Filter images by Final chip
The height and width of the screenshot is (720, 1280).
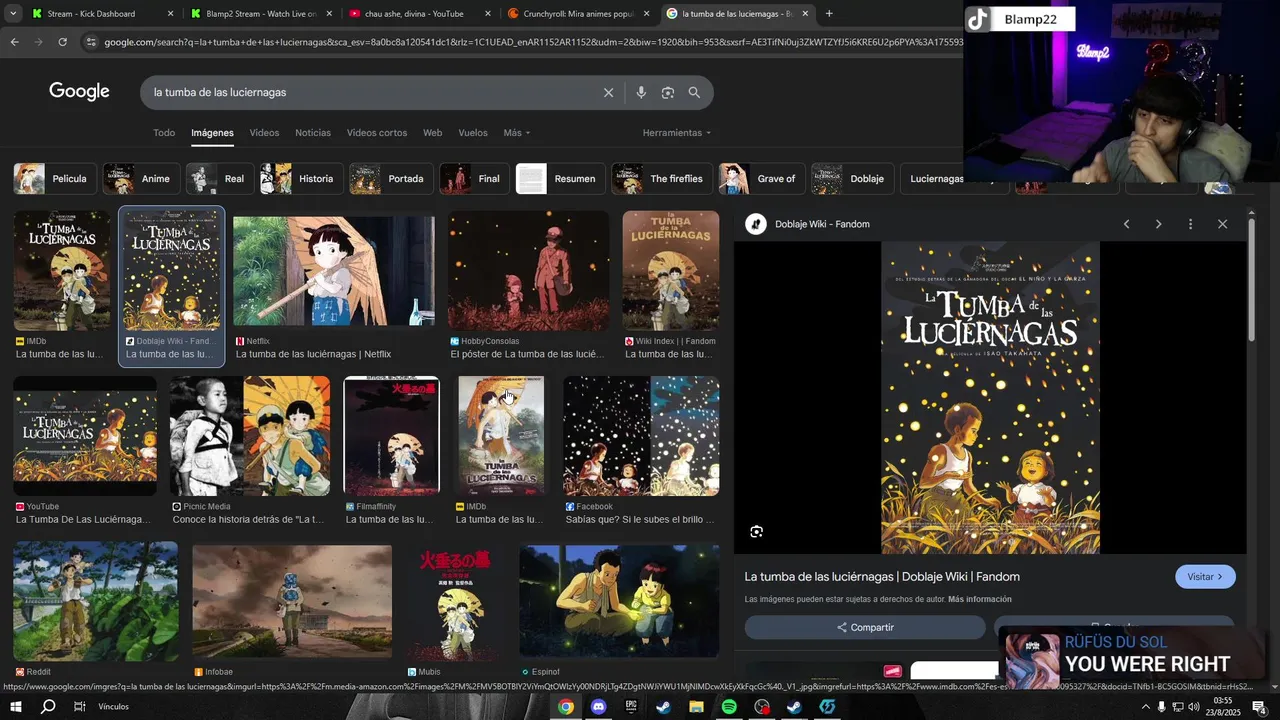[474, 179]
